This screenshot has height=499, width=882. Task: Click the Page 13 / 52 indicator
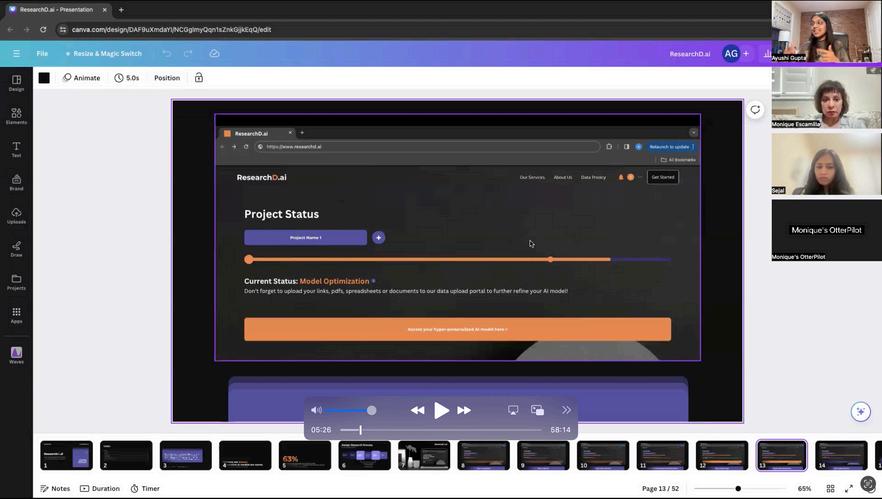(660, 488)
